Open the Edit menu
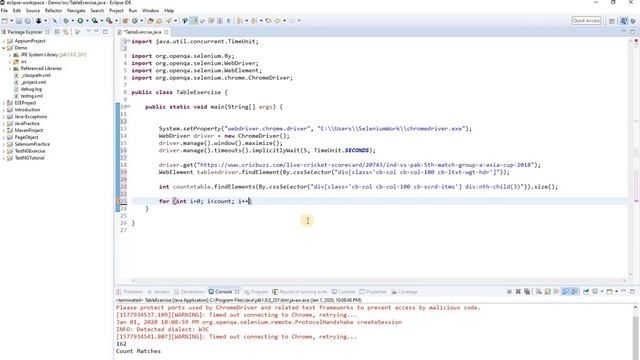Viewport: 640px width, 360px height. click(x=17, y=10)
